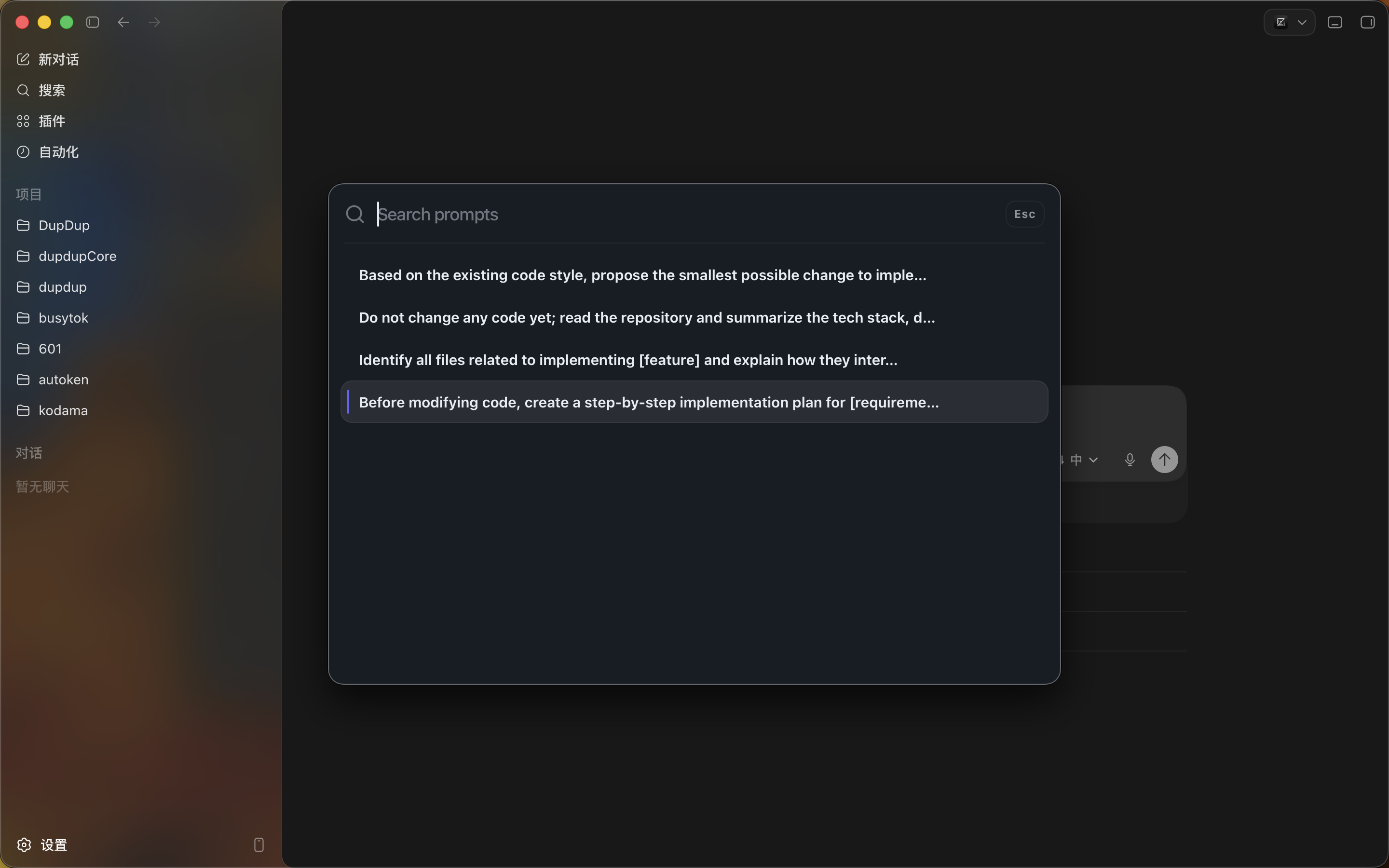Click the folder icon beside DupDup
The width and height of the screenshot is (1389, 868).
point(23,225)
